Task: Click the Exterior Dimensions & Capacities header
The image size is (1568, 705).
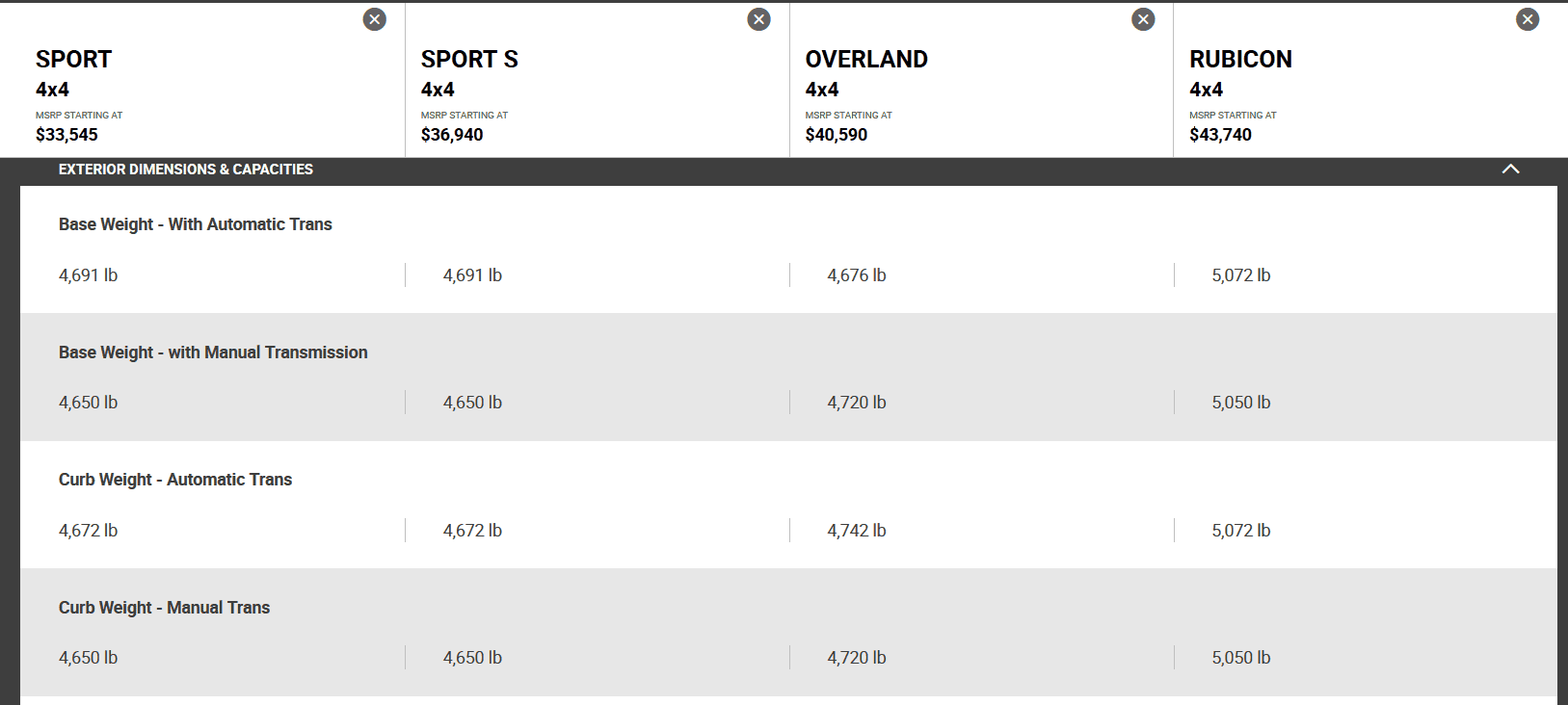Action: coord(186,170)
